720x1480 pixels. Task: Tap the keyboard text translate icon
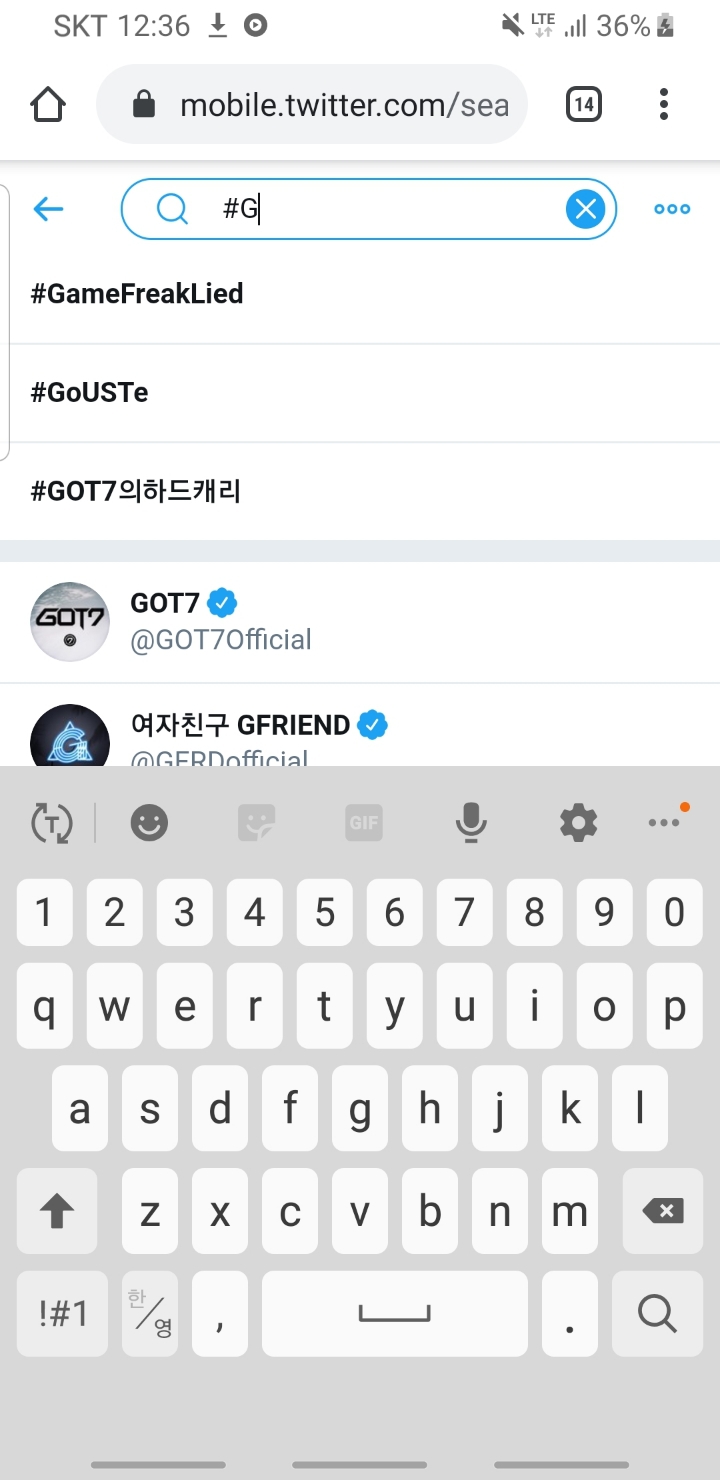point(52,824)
